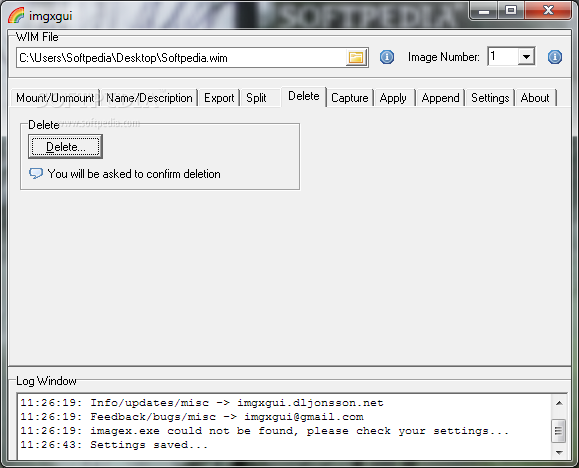Click the 'Feedback/bugs/misc' log entry

tap(192, 417)
